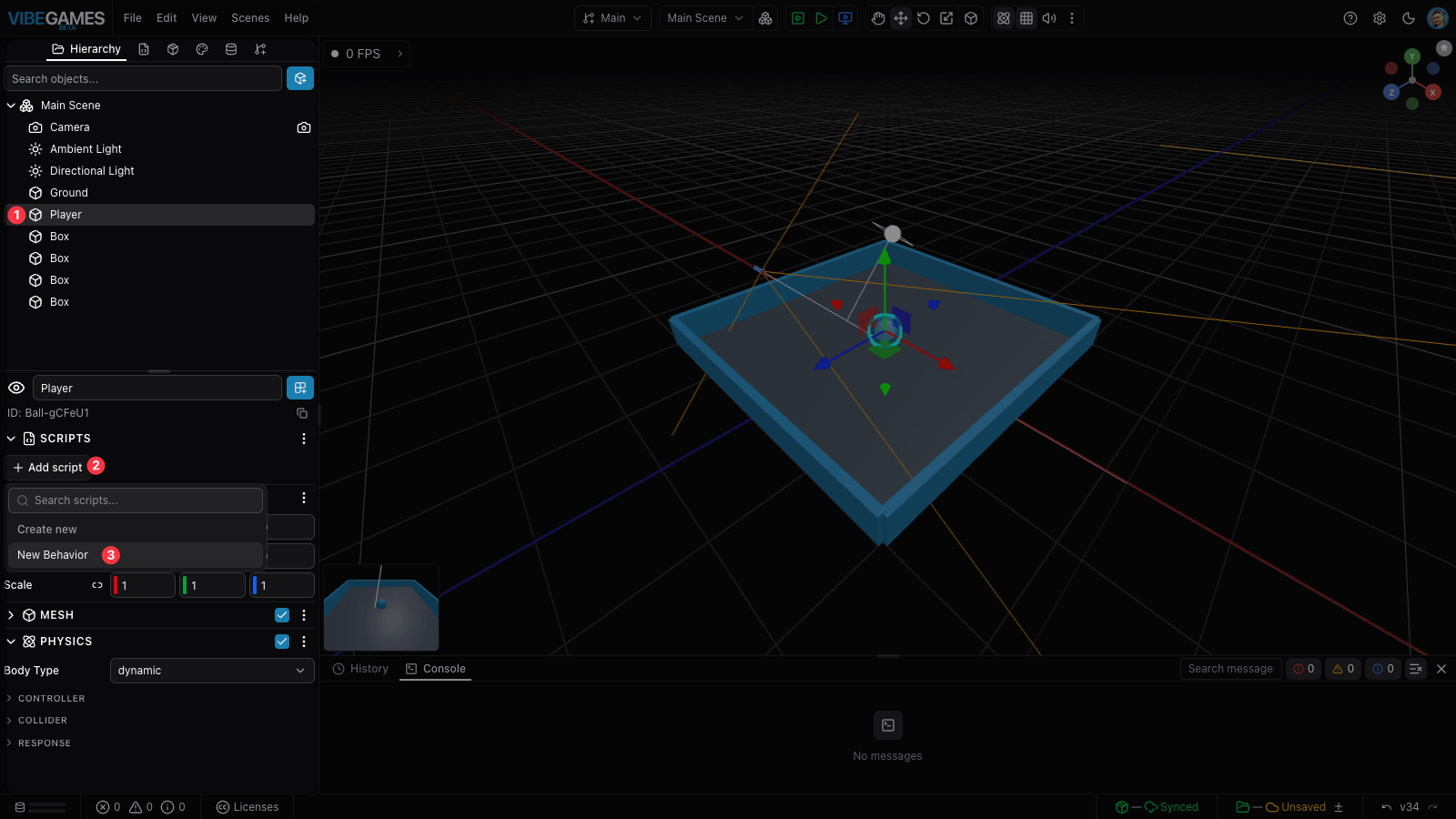The image size is (1456, 819).
Task: Open the help question mark icon
Action: click(1350, 18)
